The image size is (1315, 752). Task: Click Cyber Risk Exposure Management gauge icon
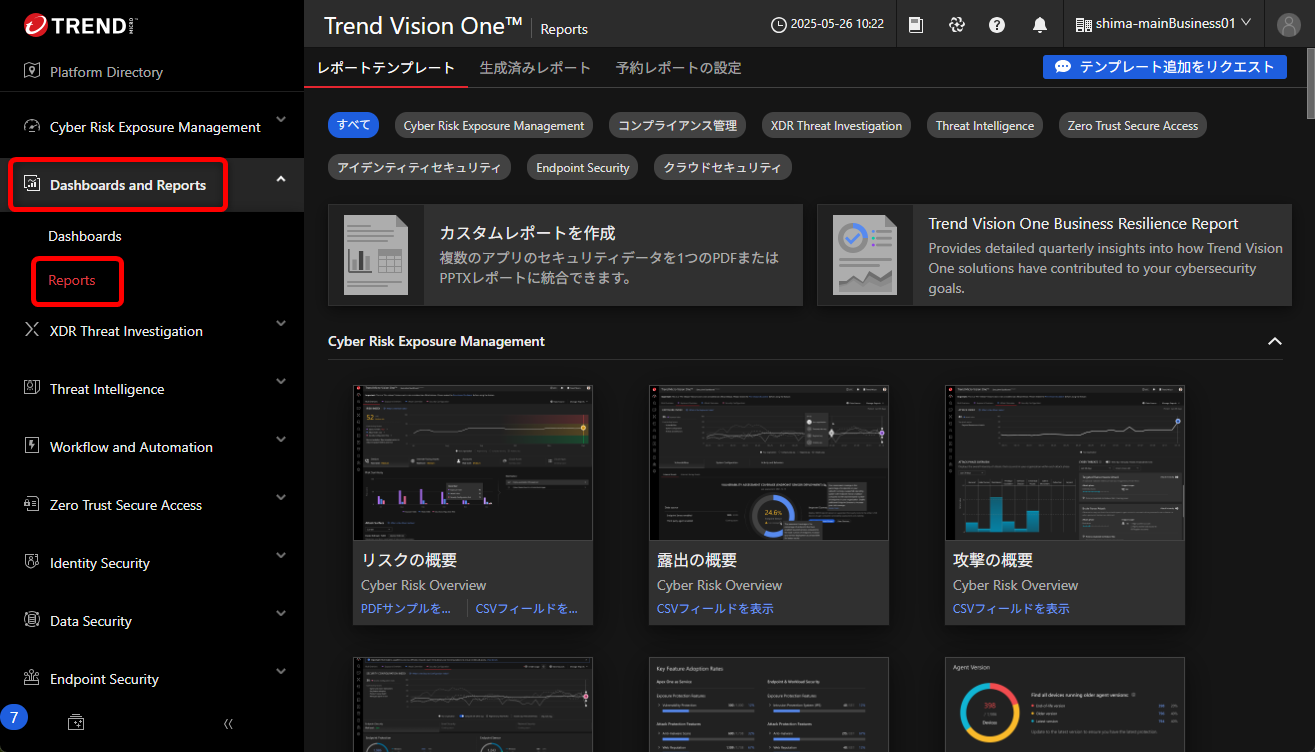[x=32, y=127]
